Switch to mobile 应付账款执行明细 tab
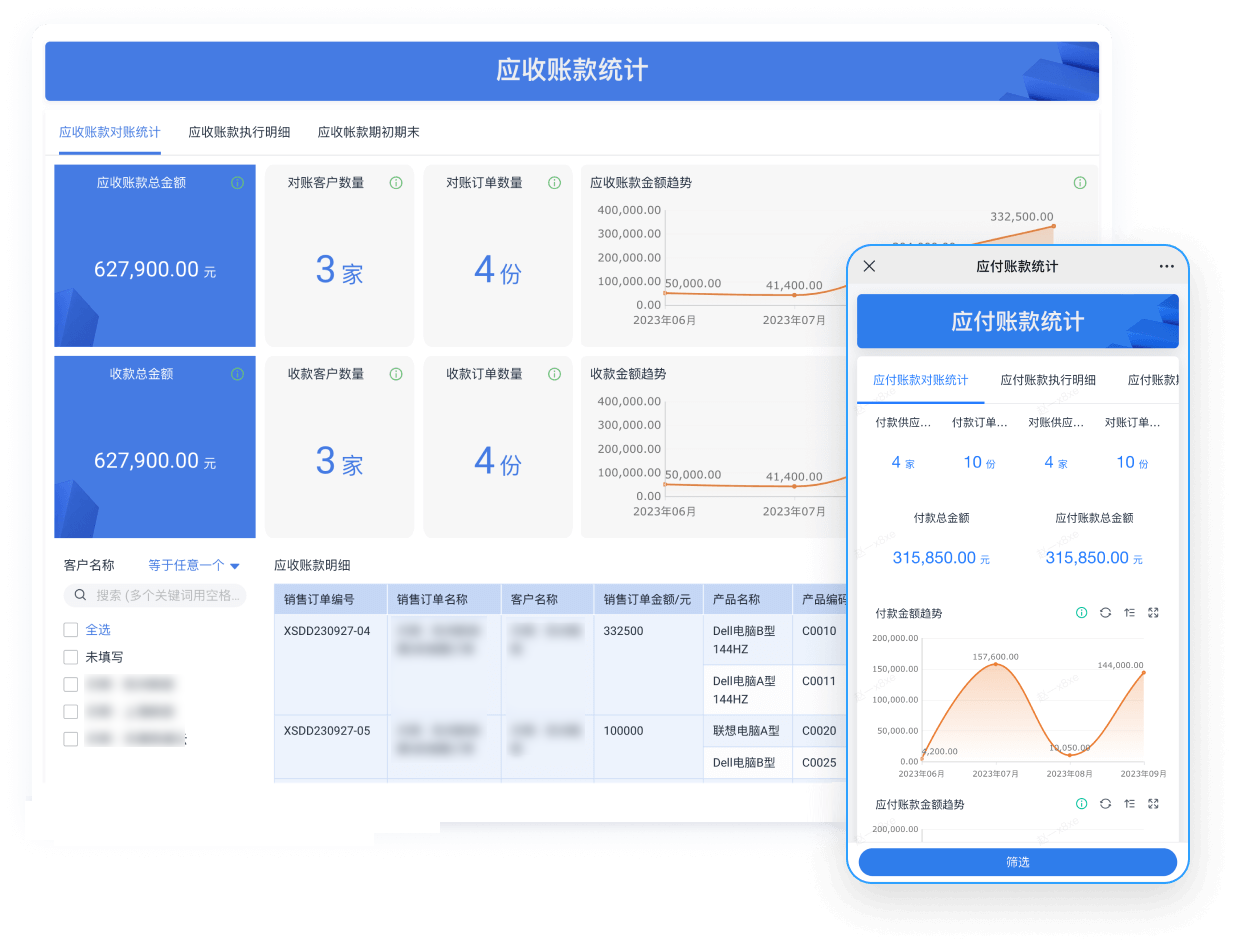This screenshot has height=948, width=1238. point(1047,380)
